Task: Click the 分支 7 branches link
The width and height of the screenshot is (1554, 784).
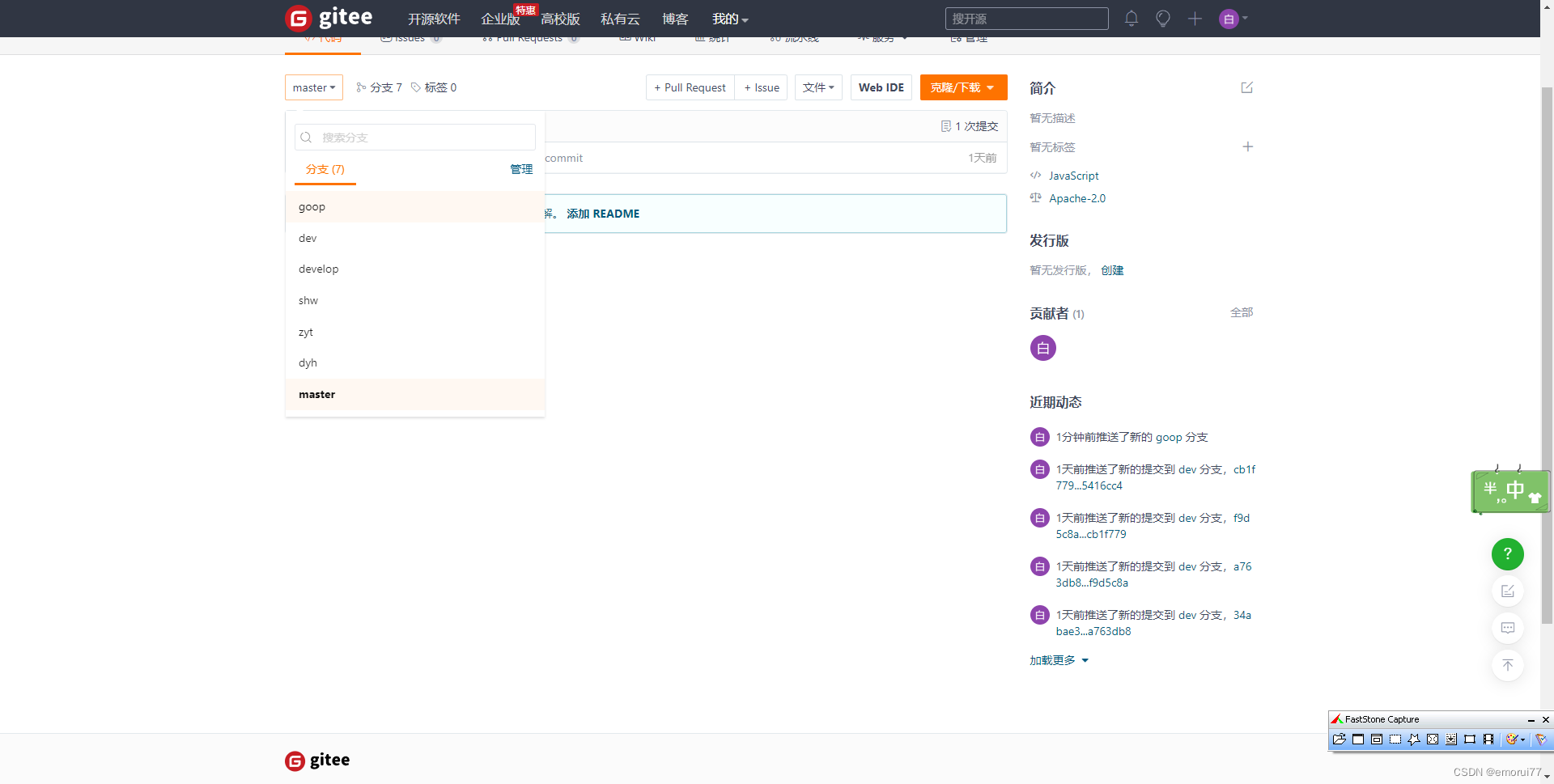Action: click(x=380, y=87)
